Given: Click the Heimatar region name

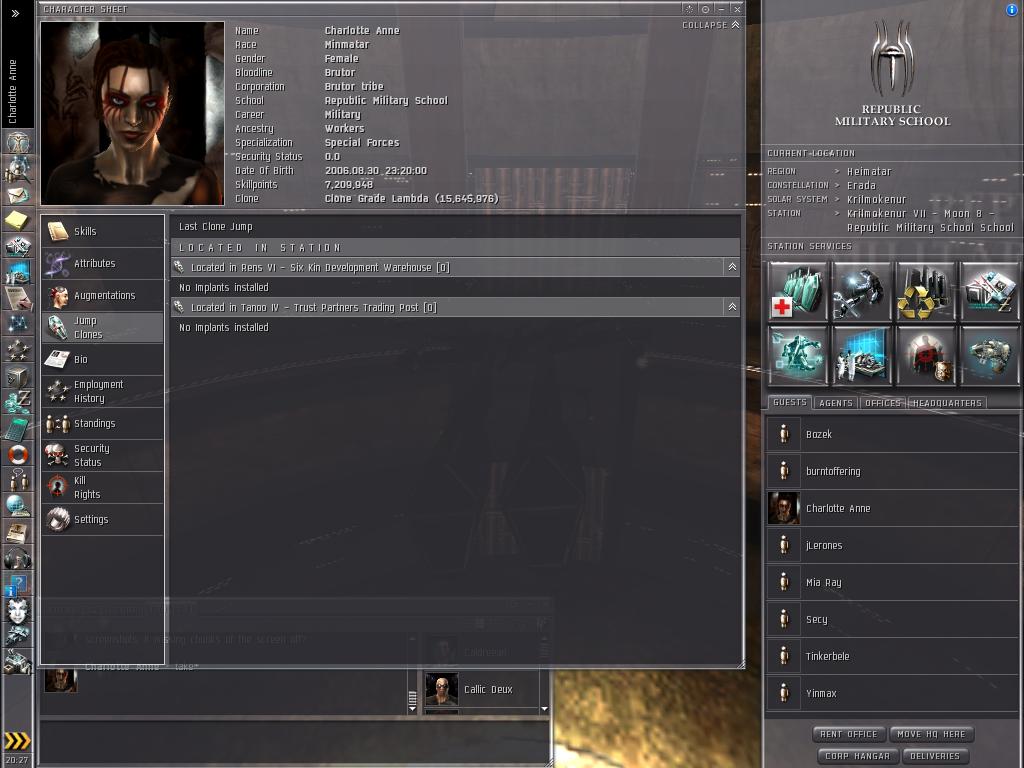Looking at the screenshot, I should (x=869, y=171).
